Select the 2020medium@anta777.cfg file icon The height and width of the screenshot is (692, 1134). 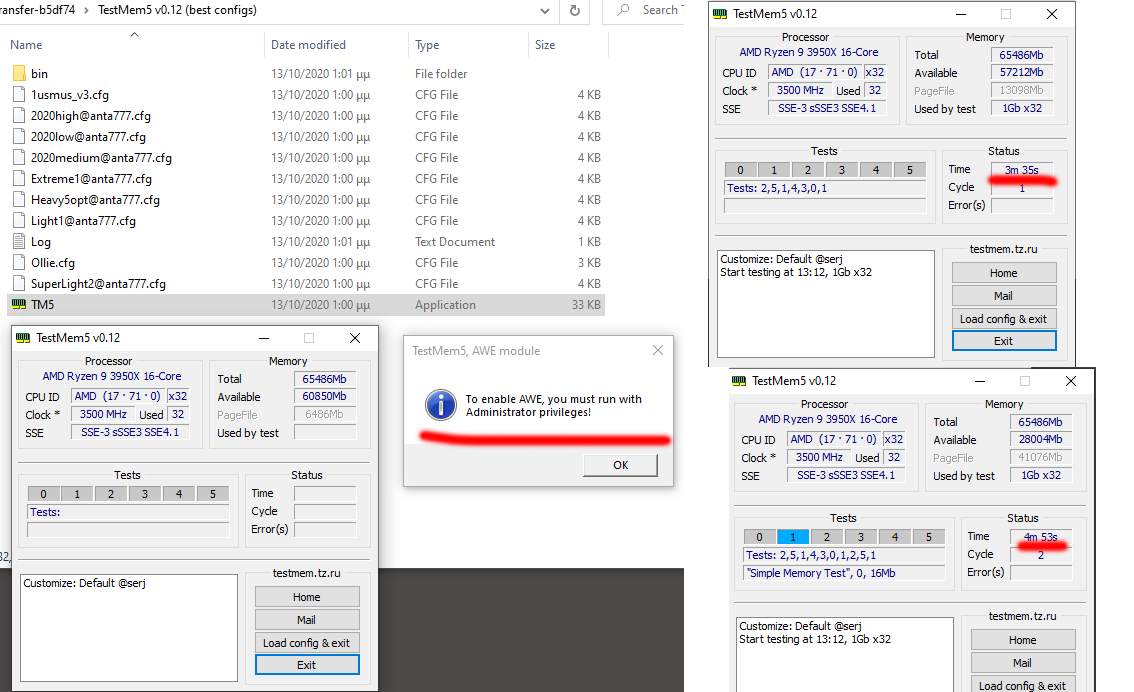pos(19,157)
